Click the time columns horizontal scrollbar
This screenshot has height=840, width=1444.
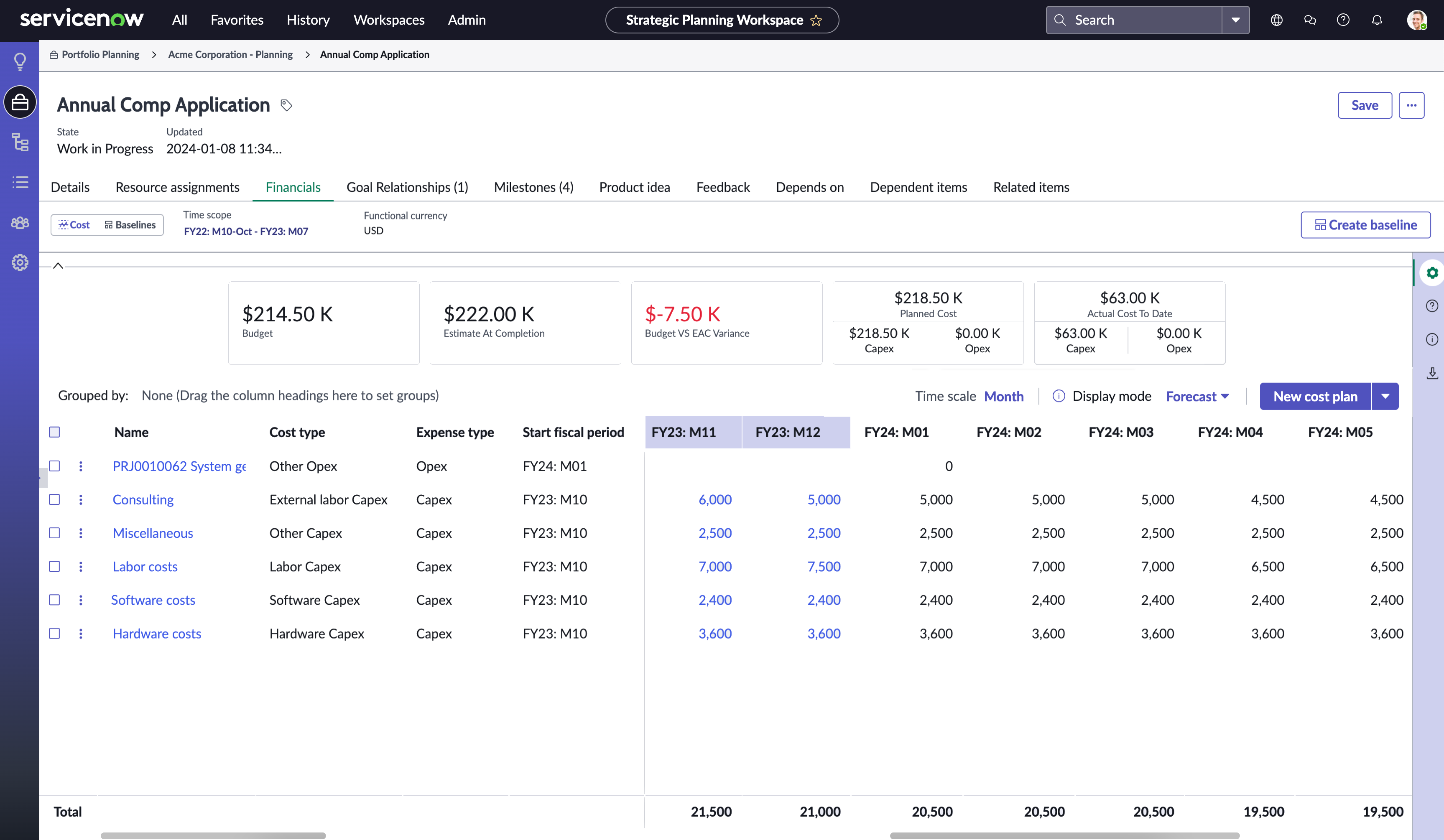point(1064,835)
